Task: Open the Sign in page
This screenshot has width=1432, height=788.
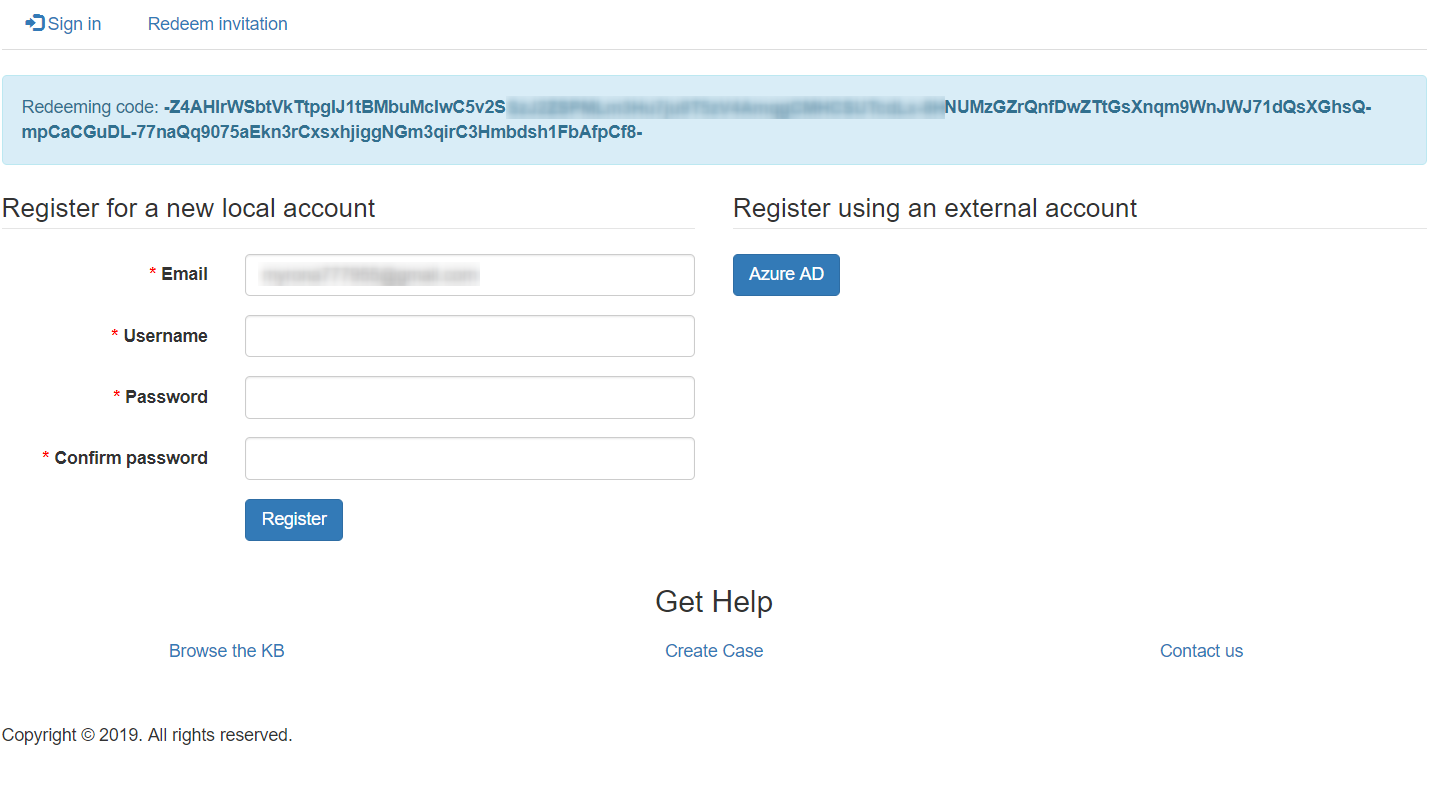Action: (x=72, y=23)
